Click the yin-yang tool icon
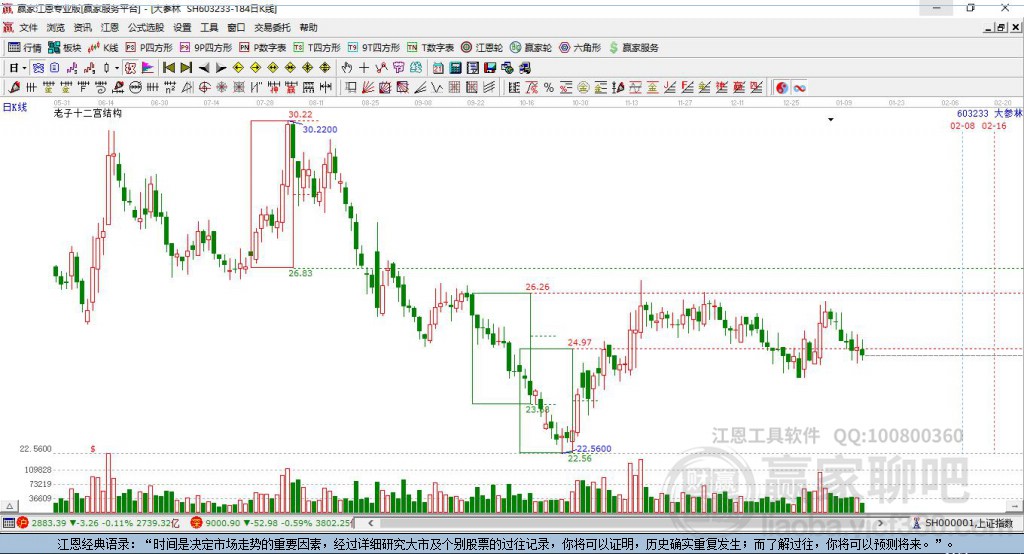This screenshot has height=554, width=1024. (x=782, y=88)
